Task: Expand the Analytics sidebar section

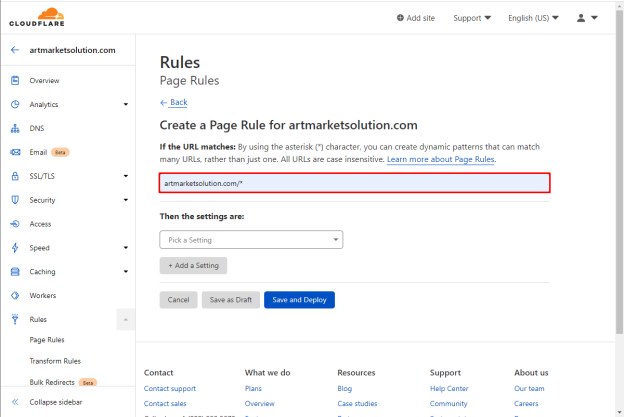Action: [x=126, y=104]
